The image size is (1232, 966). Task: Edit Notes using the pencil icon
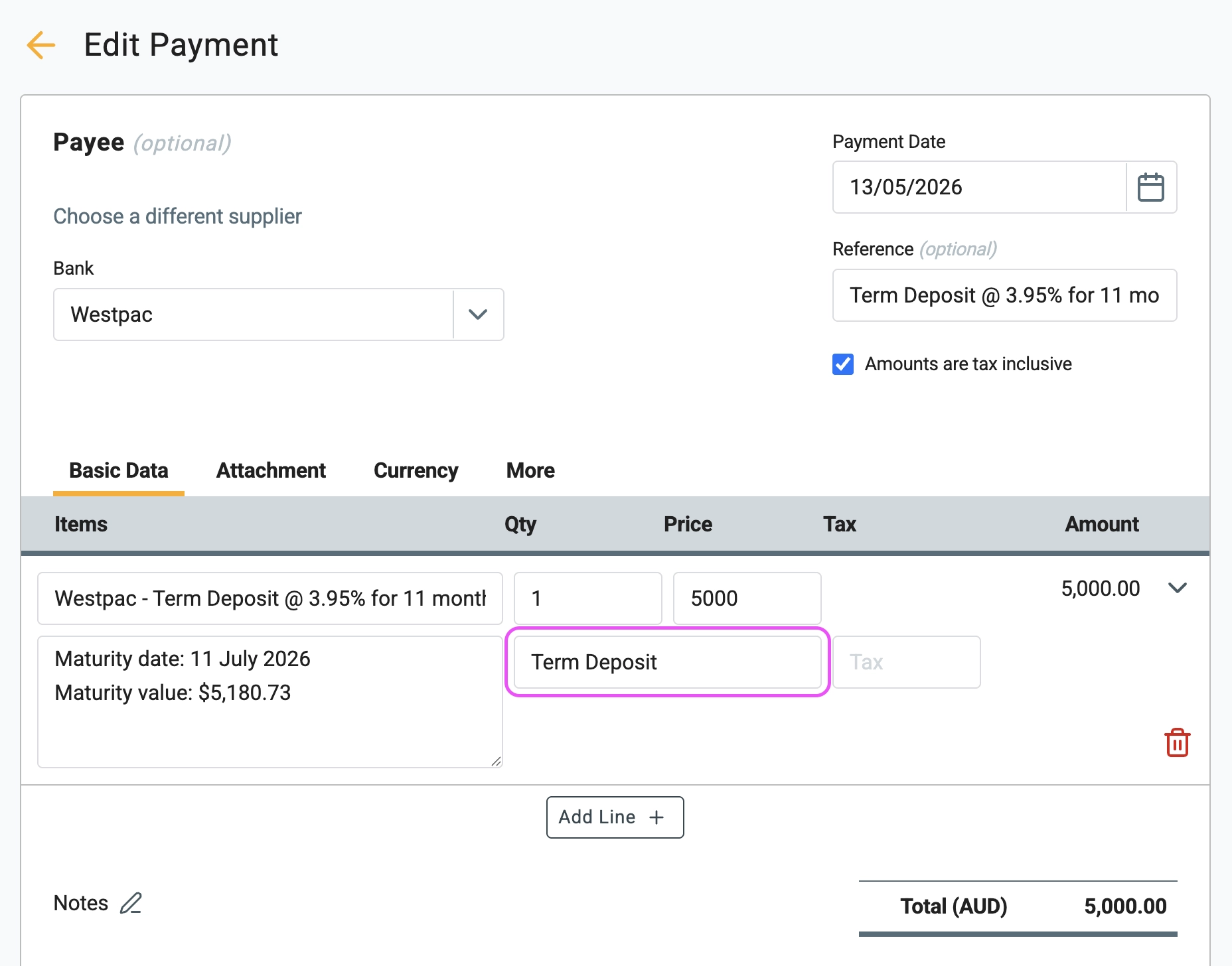pyautogui.click(x=131, y=903)
